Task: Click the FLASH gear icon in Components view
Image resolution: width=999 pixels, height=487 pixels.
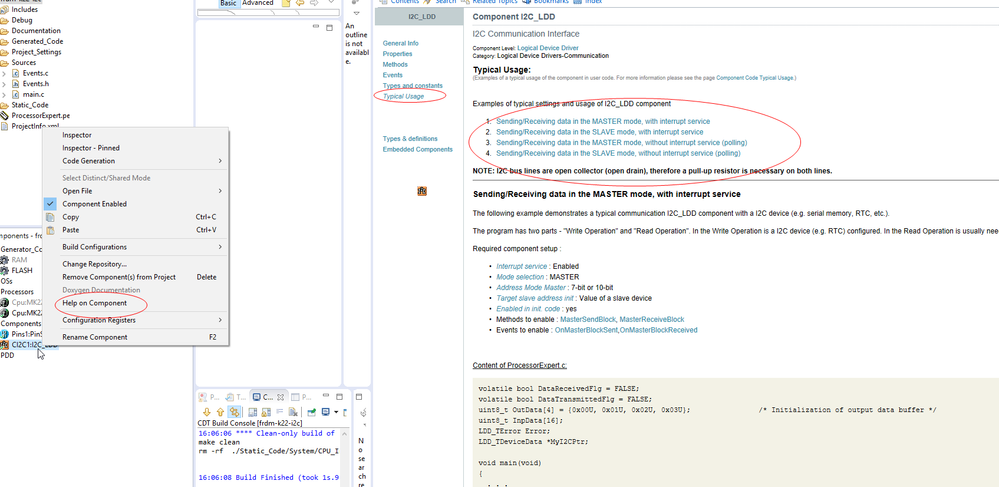Action: tap(5, 270)
